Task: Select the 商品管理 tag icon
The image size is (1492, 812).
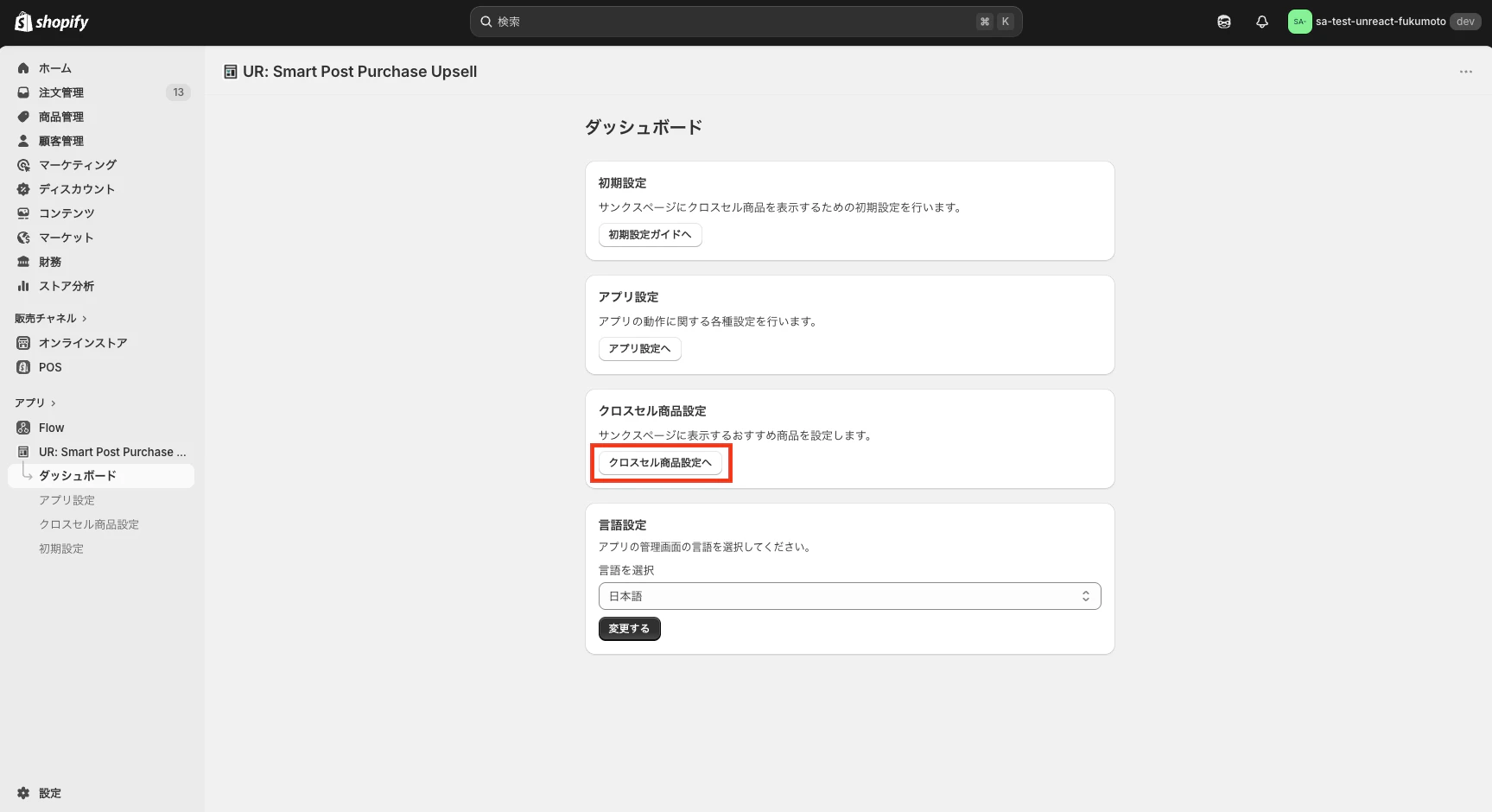Action: 23,117
